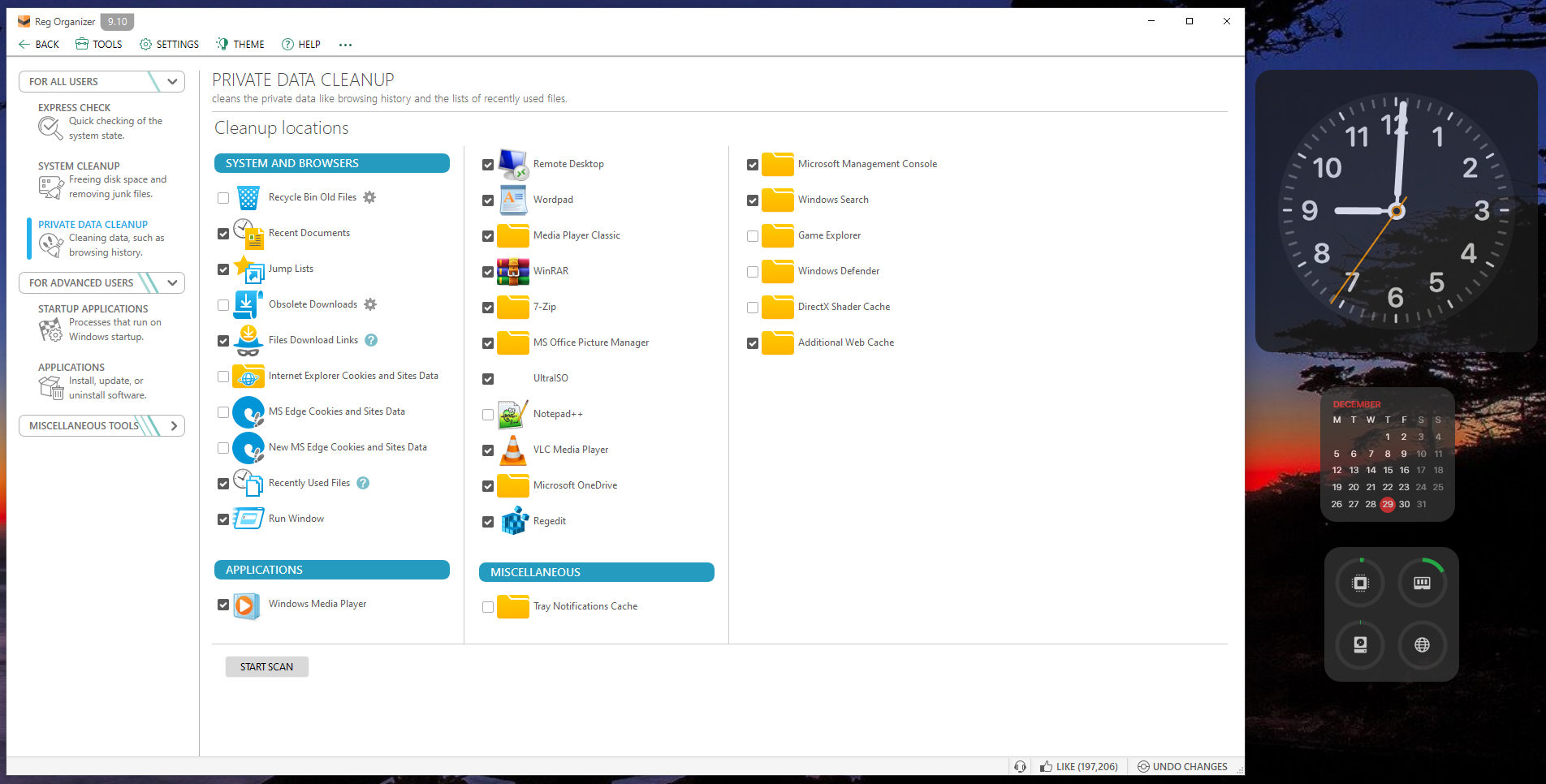Click the Remote Desktop monitor icon
1546x784 pixels.
tap(513, 164)
